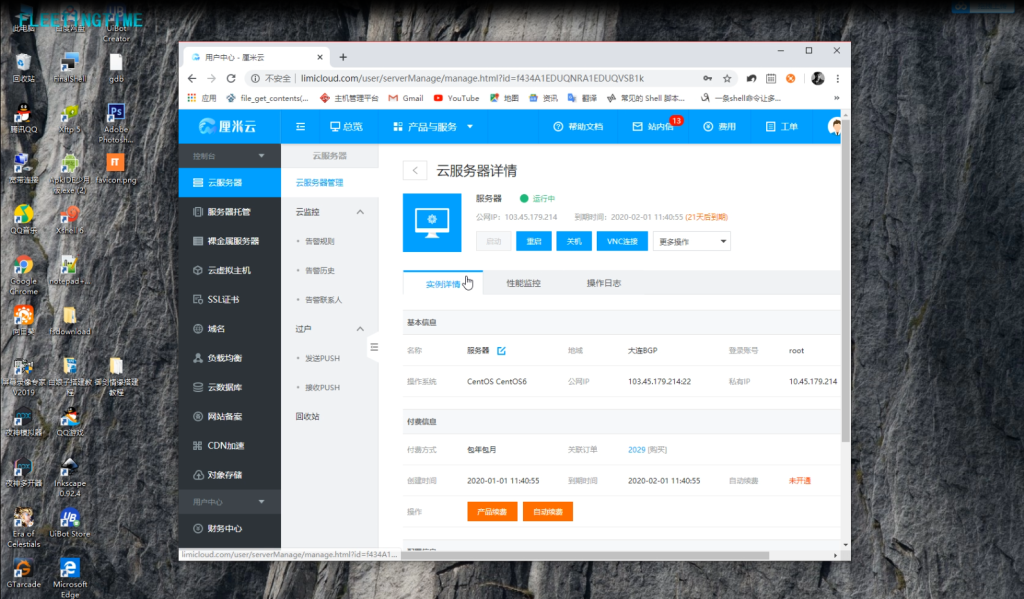This screenshot has height=599, width=1024.
Task: Click the back arrow beside 云服务器详情
Action: 415,170
